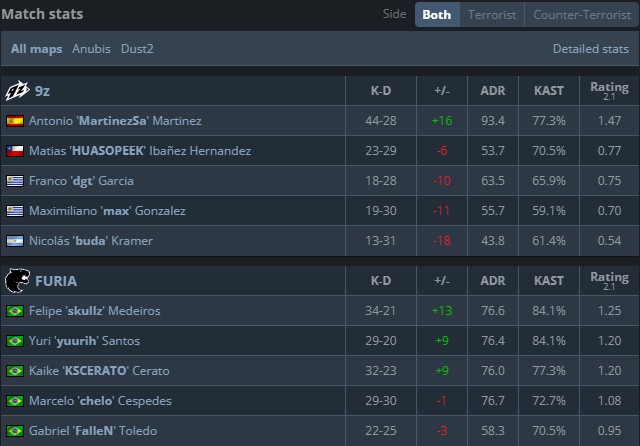640x446 pixels.
Task: Click the 9z team logo icon
Action: (x=17, y=91)
